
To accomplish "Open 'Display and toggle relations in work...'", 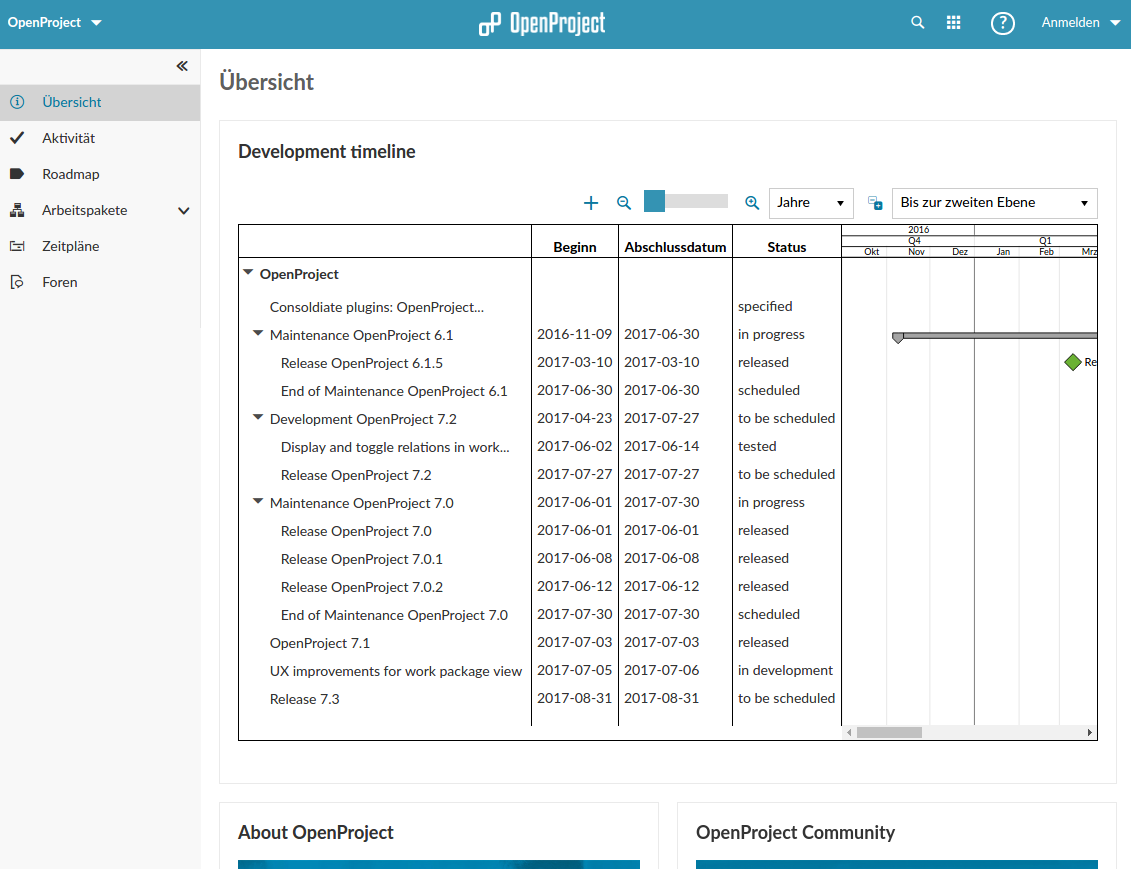I will point(395,447).
